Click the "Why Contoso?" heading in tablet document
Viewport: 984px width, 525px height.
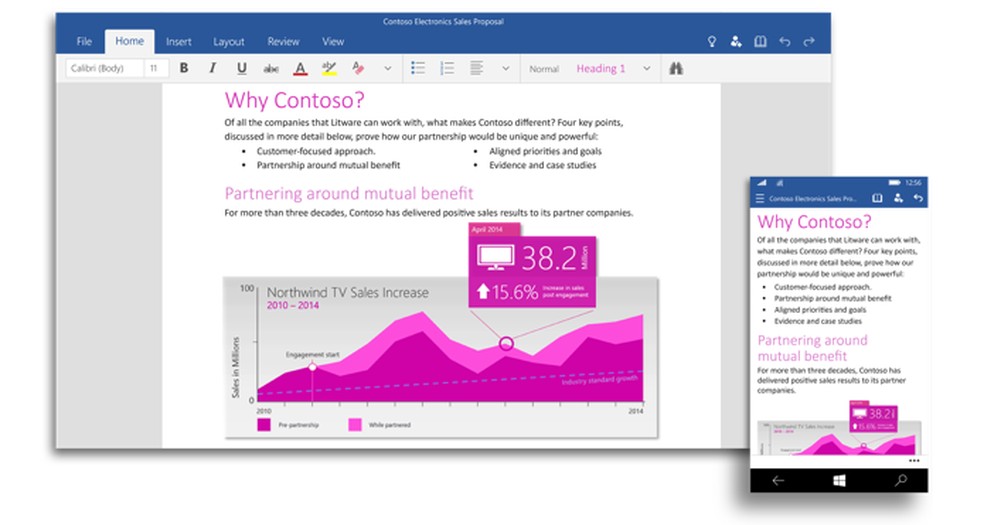[x=294, y=100]
